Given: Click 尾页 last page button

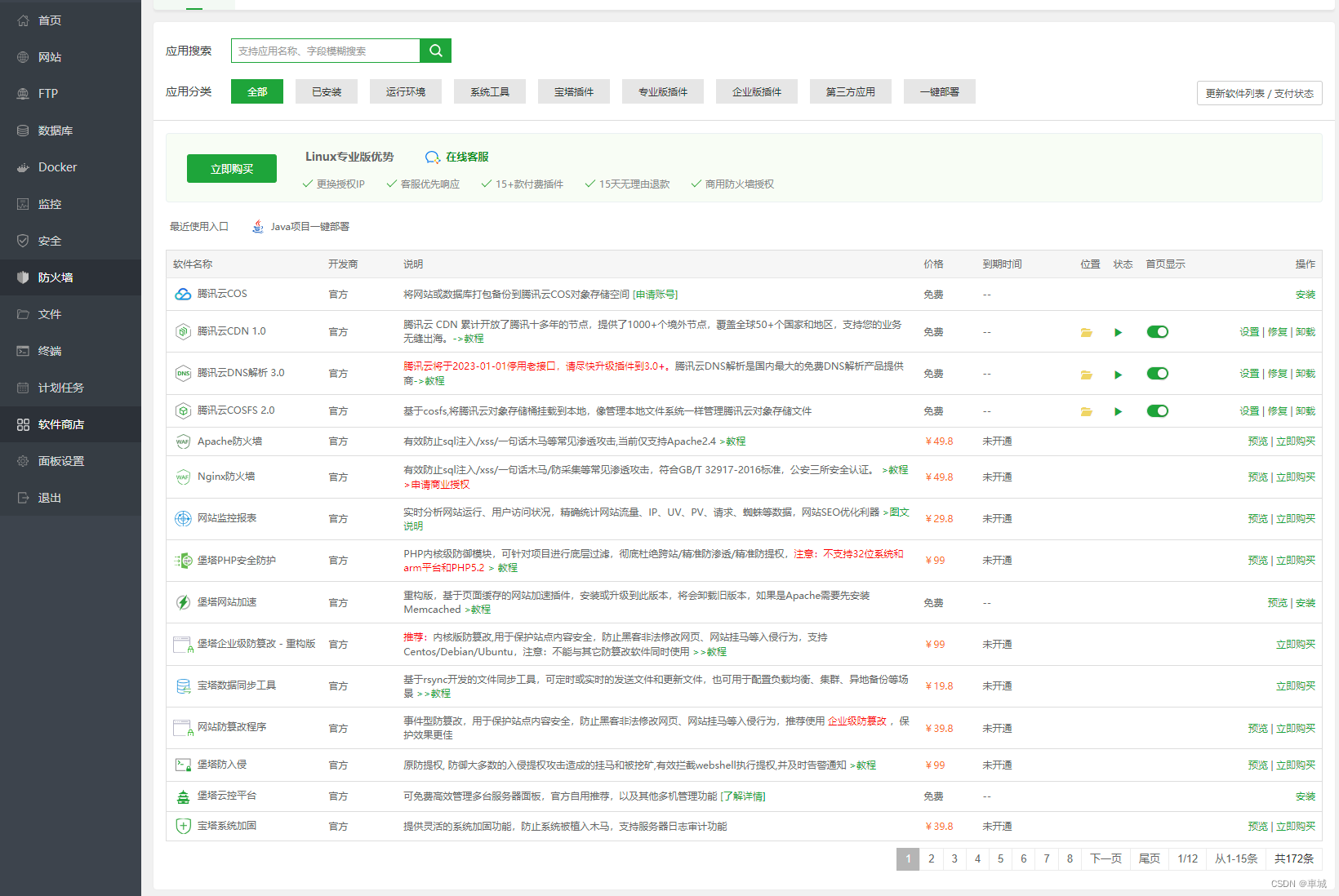Looking at the screenshot, I should (1150, 858).
